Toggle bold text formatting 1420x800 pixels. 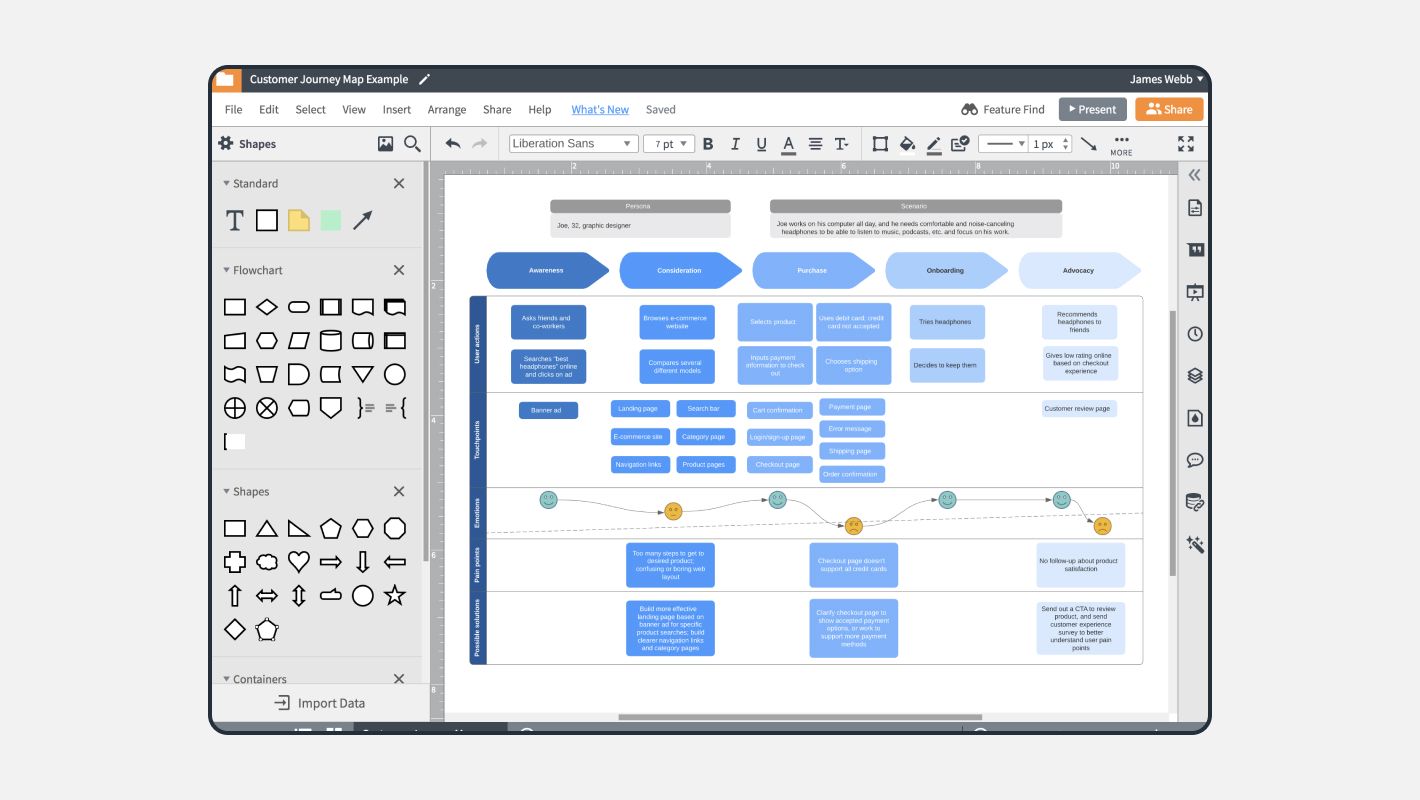tap(707, 143)
